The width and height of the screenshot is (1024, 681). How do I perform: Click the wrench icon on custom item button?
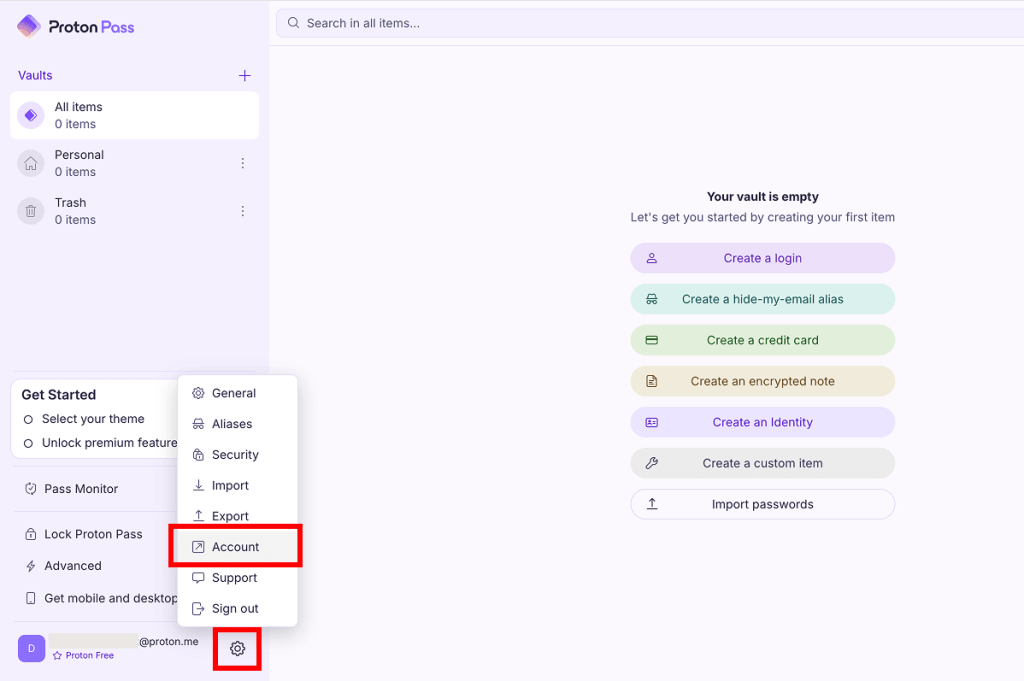tap(652, 463)
